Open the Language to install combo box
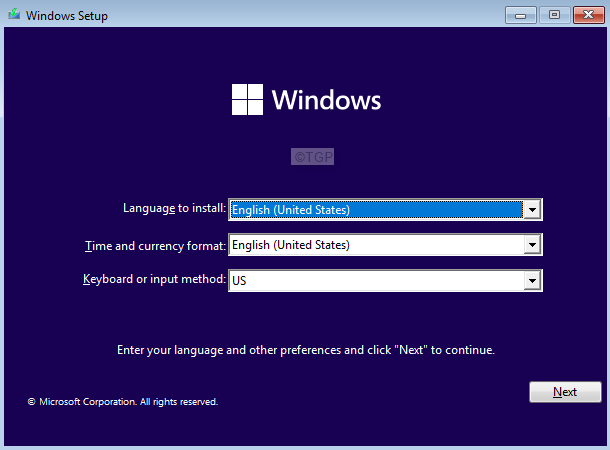The height and width of the screenshot is (450, 610). [x=385, y=210]
